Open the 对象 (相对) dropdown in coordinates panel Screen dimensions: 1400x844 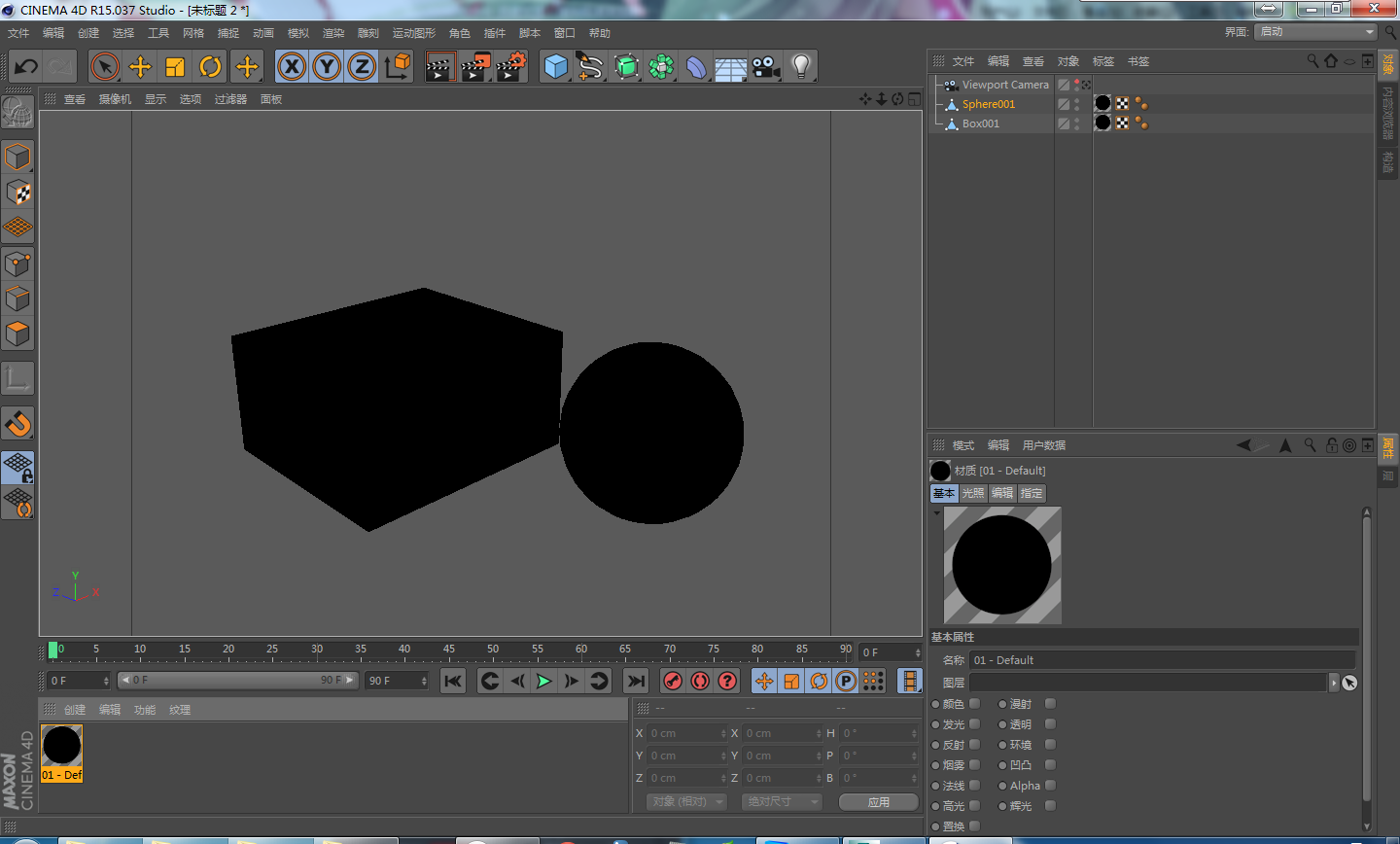pyautogui.click(x=684, y=801)
